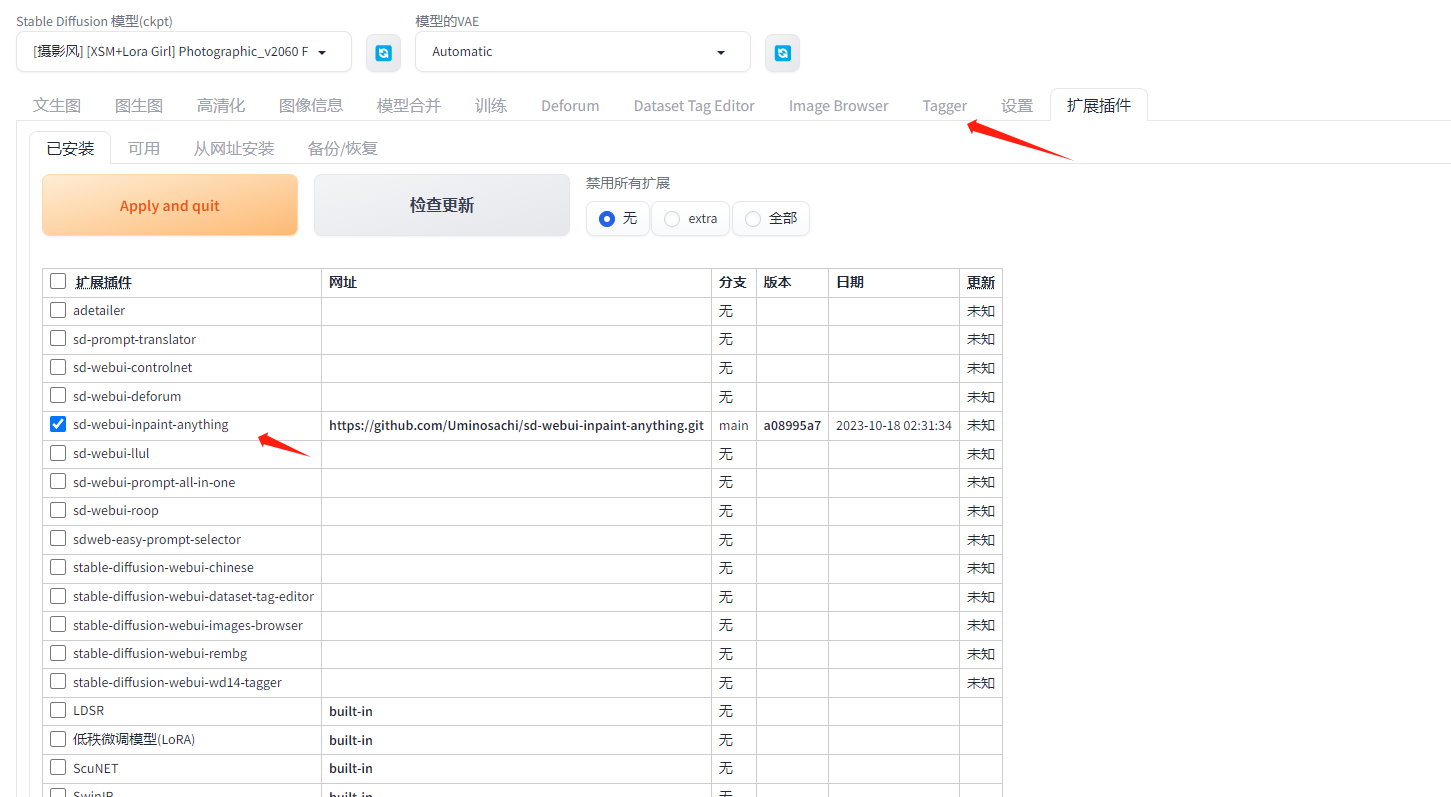
Task: Open the Dataset Tag Editor tab
Action: 694,105
